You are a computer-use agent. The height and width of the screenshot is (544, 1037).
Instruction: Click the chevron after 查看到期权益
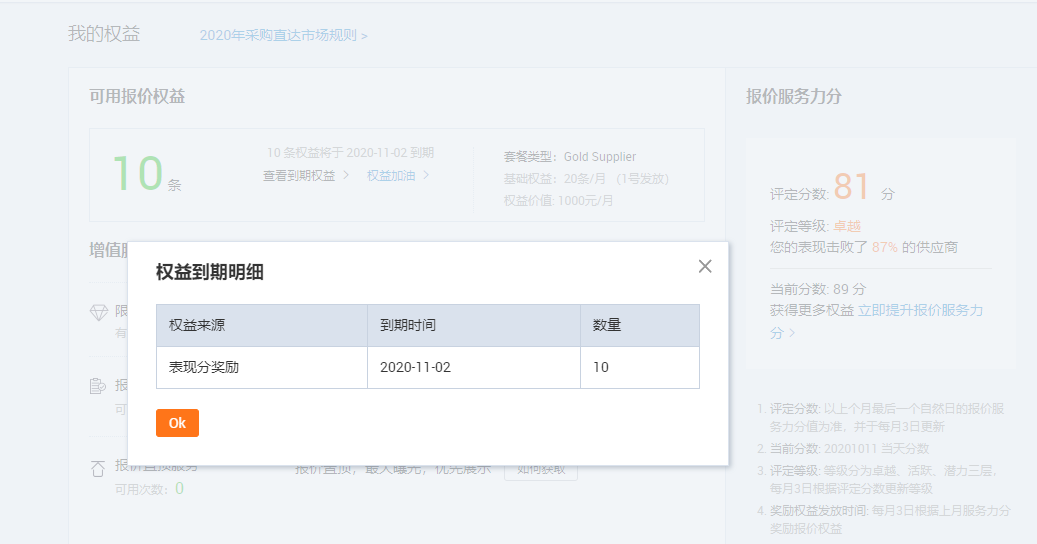346,175
